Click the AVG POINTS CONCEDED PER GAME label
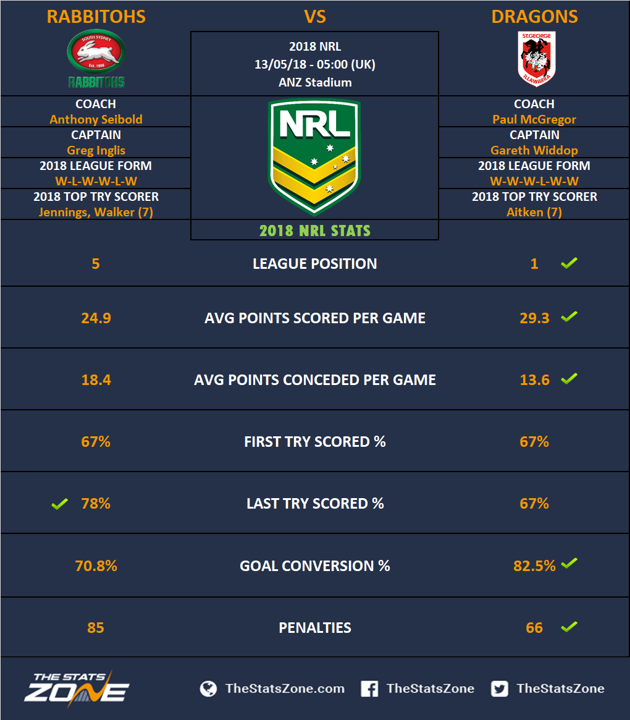The height and width of the screenshot is (720, 630). tap(315, 380)
